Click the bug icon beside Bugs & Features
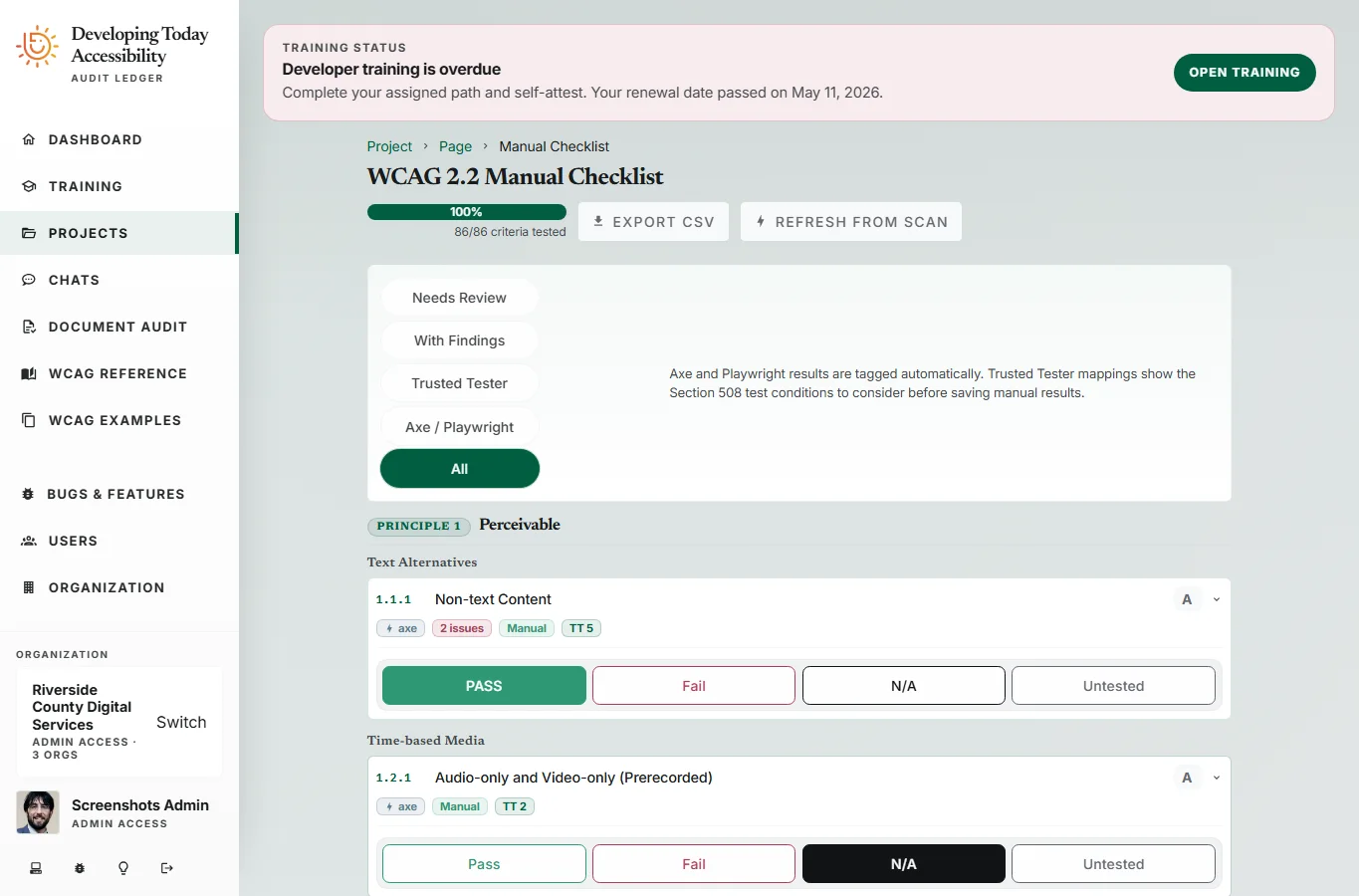Viewport: 1359px width, 896px height. [28, 494]
